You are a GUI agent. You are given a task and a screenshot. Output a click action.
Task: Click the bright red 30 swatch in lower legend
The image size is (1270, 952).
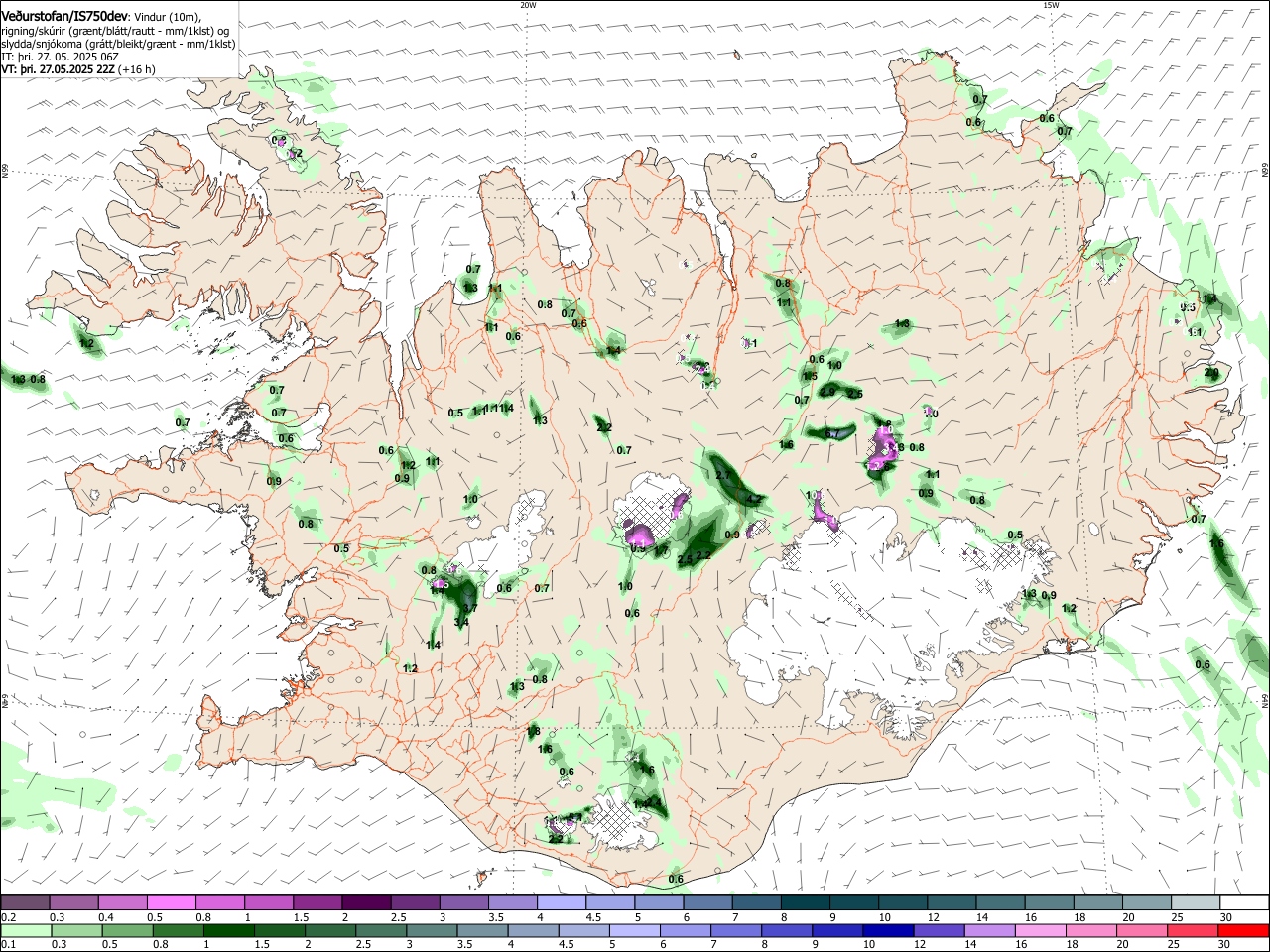1243,930
